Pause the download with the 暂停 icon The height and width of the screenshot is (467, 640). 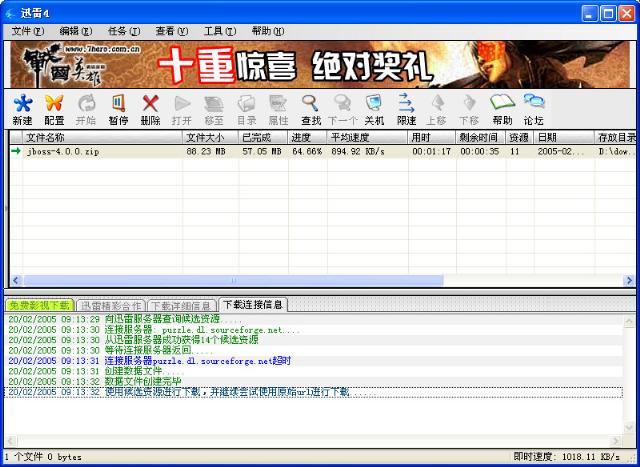pyautogui.click(x=118, y=110)
